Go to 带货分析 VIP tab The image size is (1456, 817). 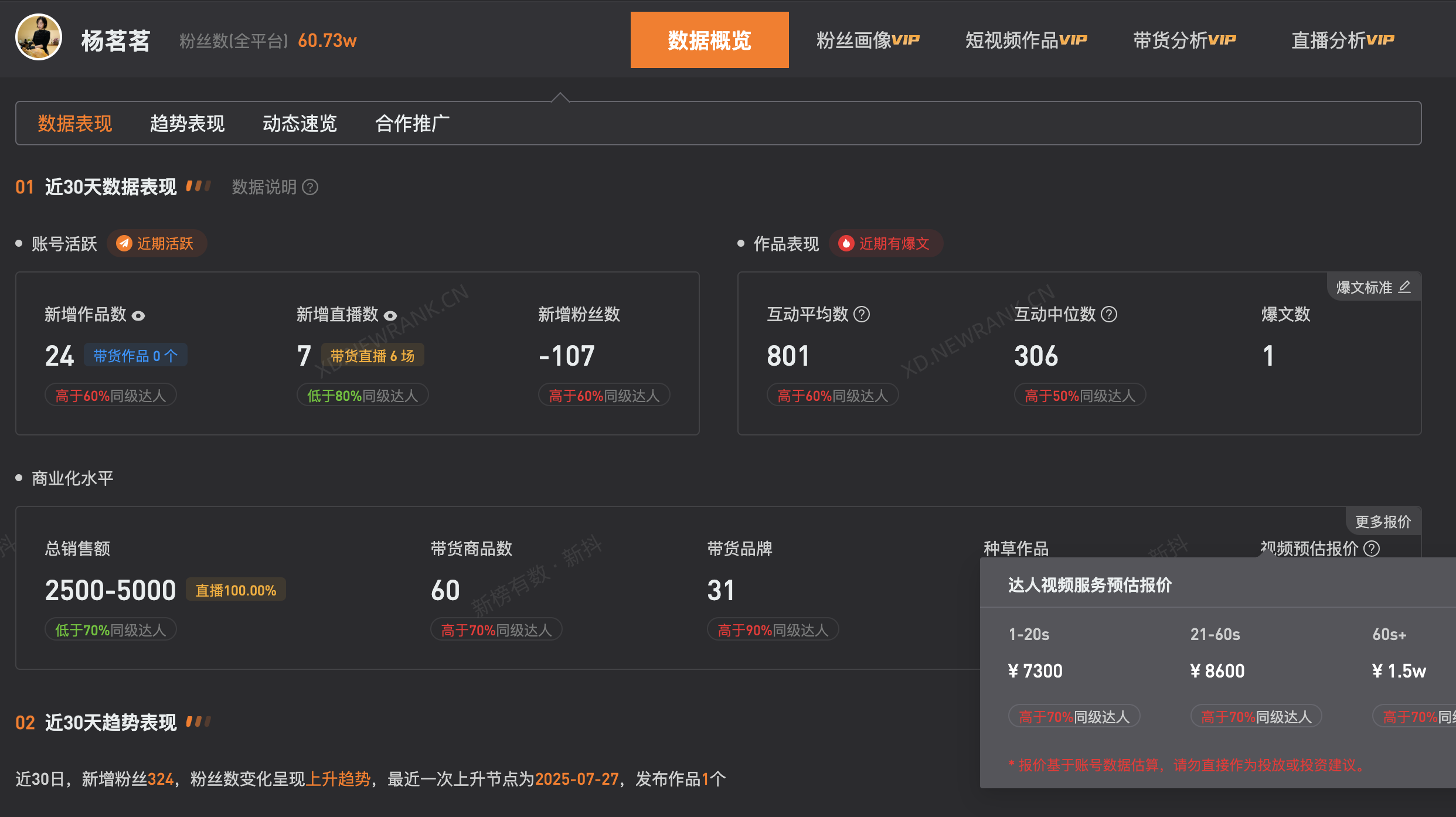1185,40
